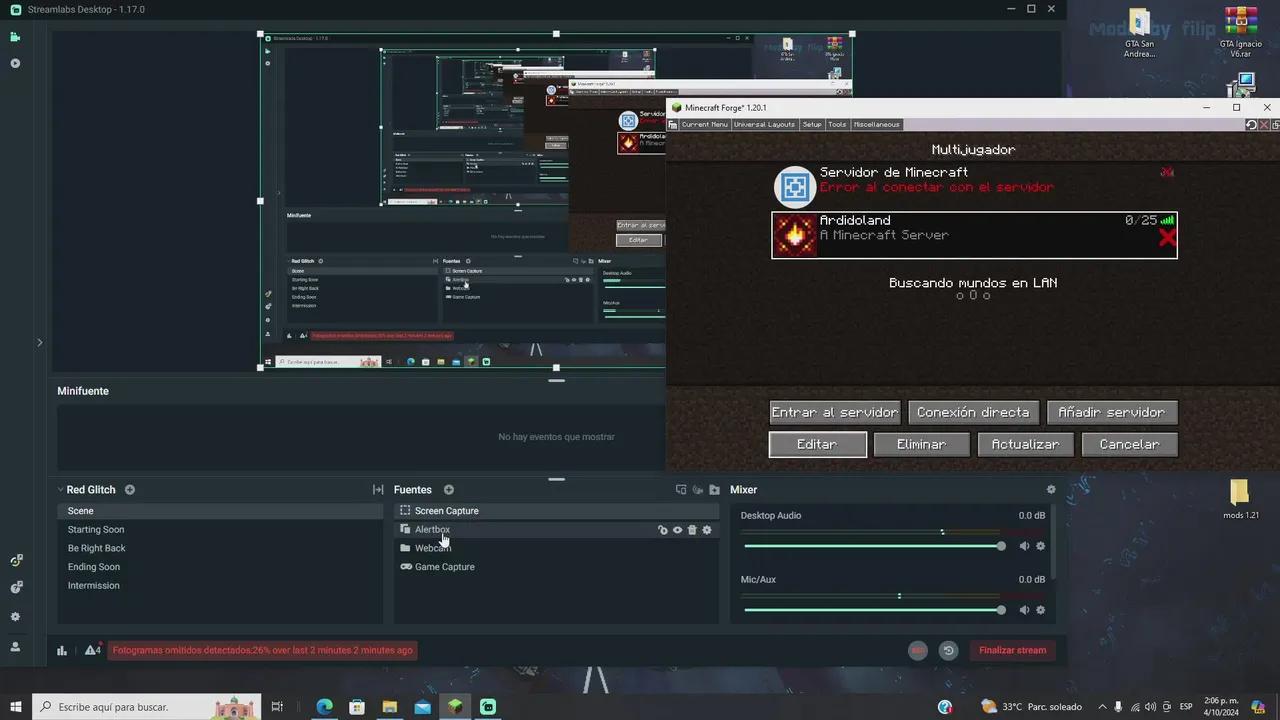The height and width of the screenshot is (720, 1280).
Task: Click the leftmost icon in the Fuentes header
Action: click(681, 490)
